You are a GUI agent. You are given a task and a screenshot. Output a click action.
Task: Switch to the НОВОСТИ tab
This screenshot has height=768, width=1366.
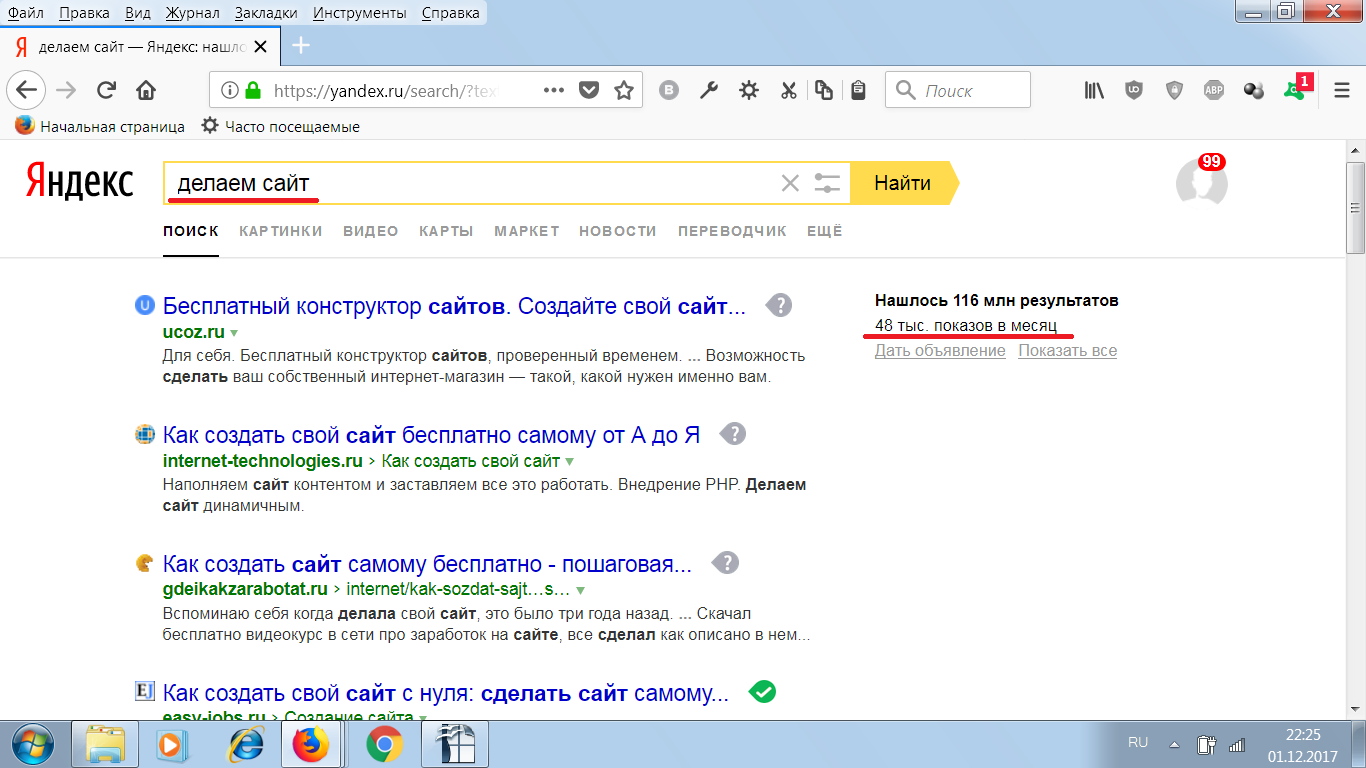[x=618, y=231]
